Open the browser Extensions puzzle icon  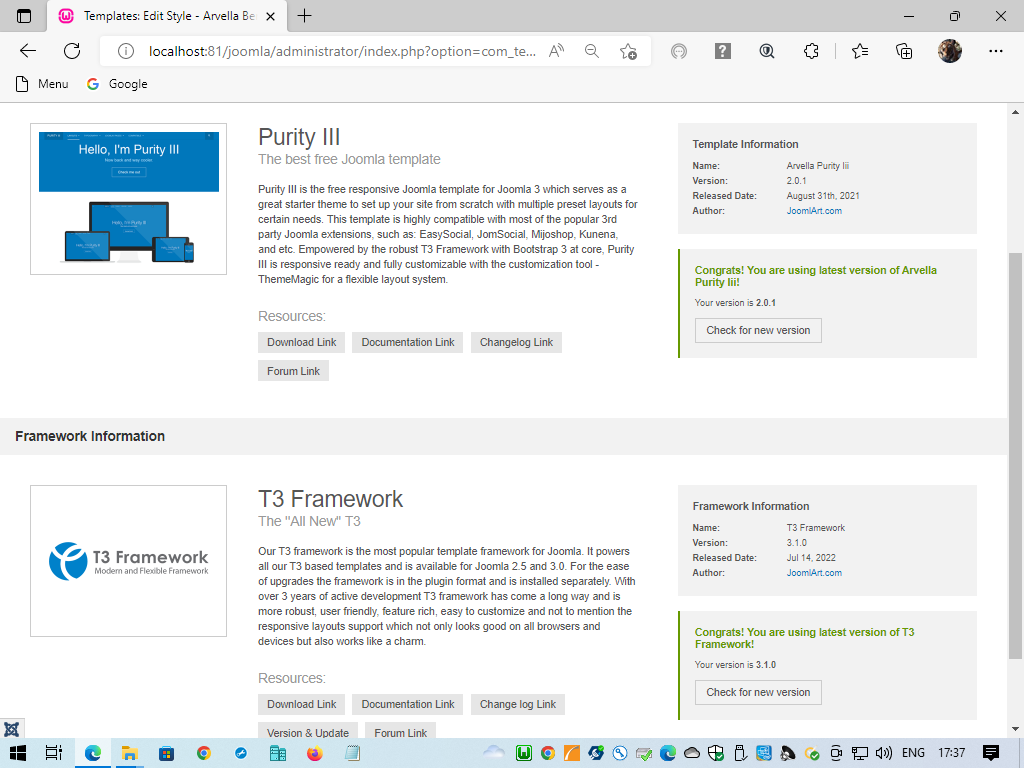812,51
